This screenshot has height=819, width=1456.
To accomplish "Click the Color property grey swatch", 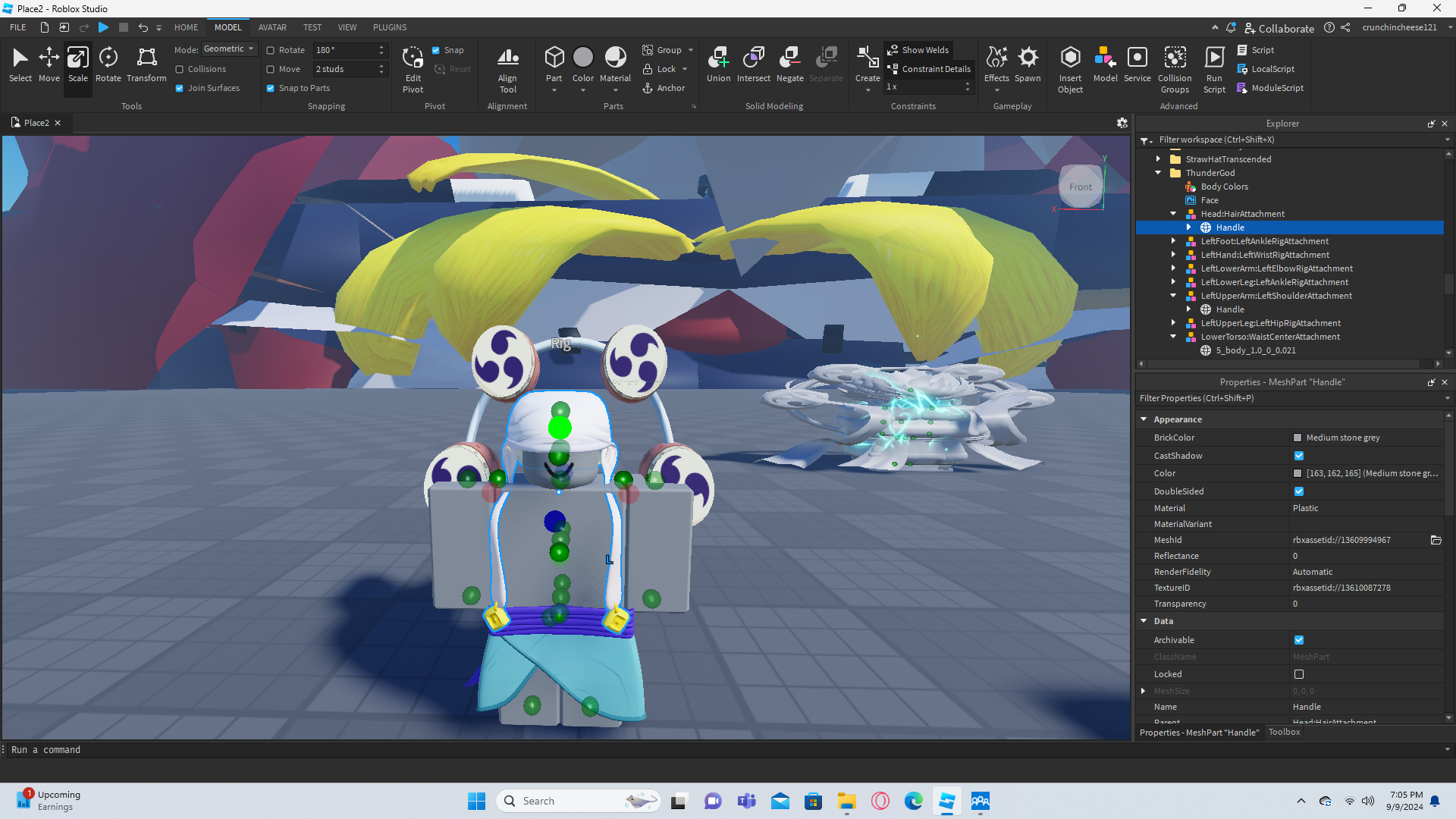I will click(1298, 473).
